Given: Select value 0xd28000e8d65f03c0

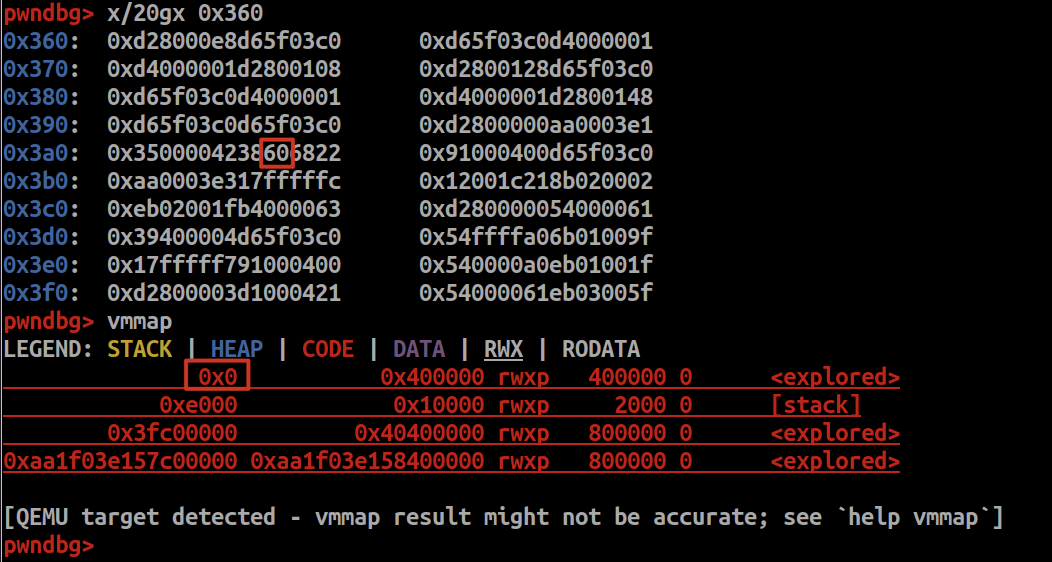Looking at the screenshot, I should click(224, 42).
